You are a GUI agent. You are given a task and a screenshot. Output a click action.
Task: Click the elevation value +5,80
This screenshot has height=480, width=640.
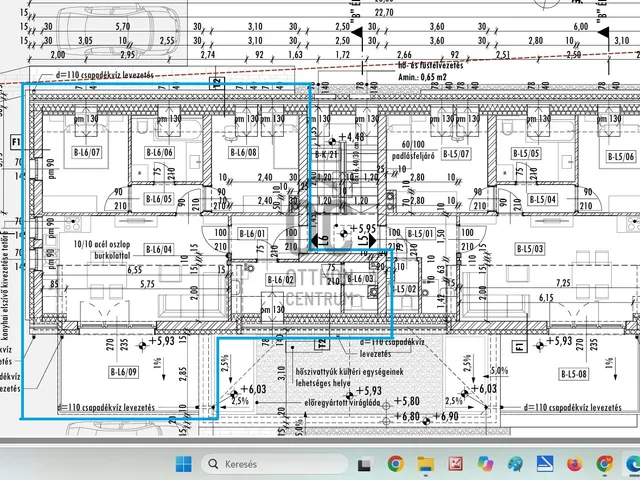pyautogui.click(x=406, y=401)
